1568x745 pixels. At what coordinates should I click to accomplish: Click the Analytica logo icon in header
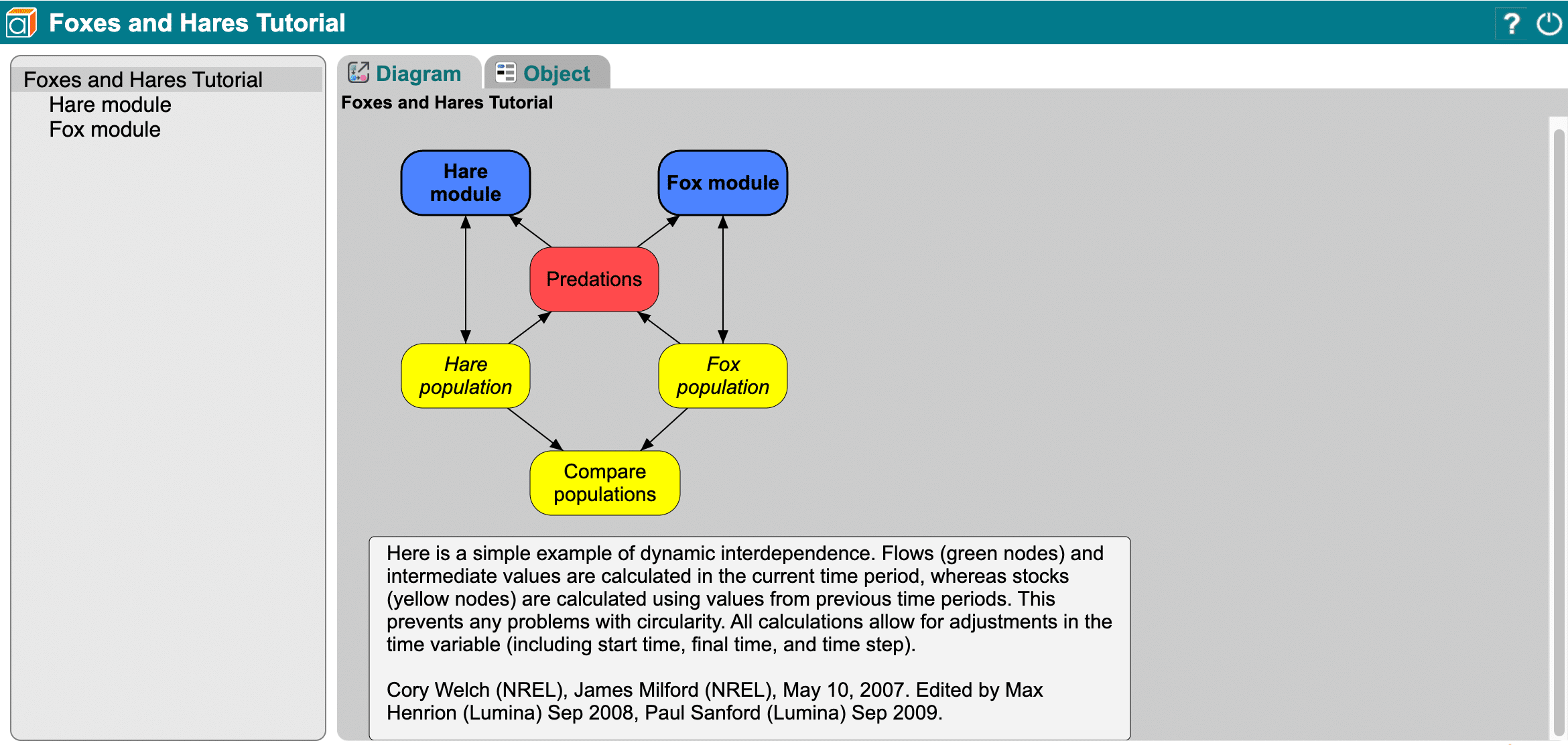21,23
